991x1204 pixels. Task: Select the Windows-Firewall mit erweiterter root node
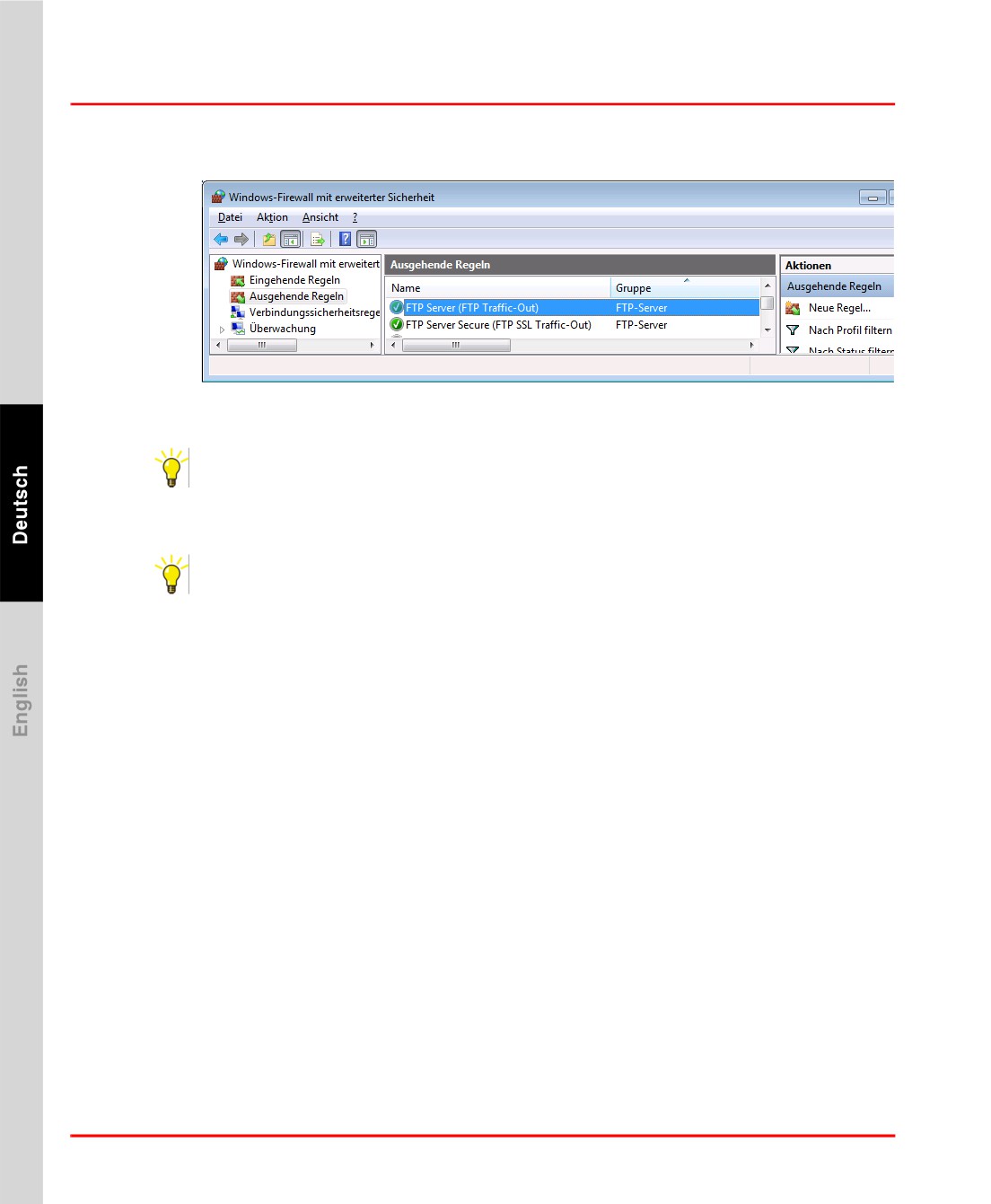point(305,264)
